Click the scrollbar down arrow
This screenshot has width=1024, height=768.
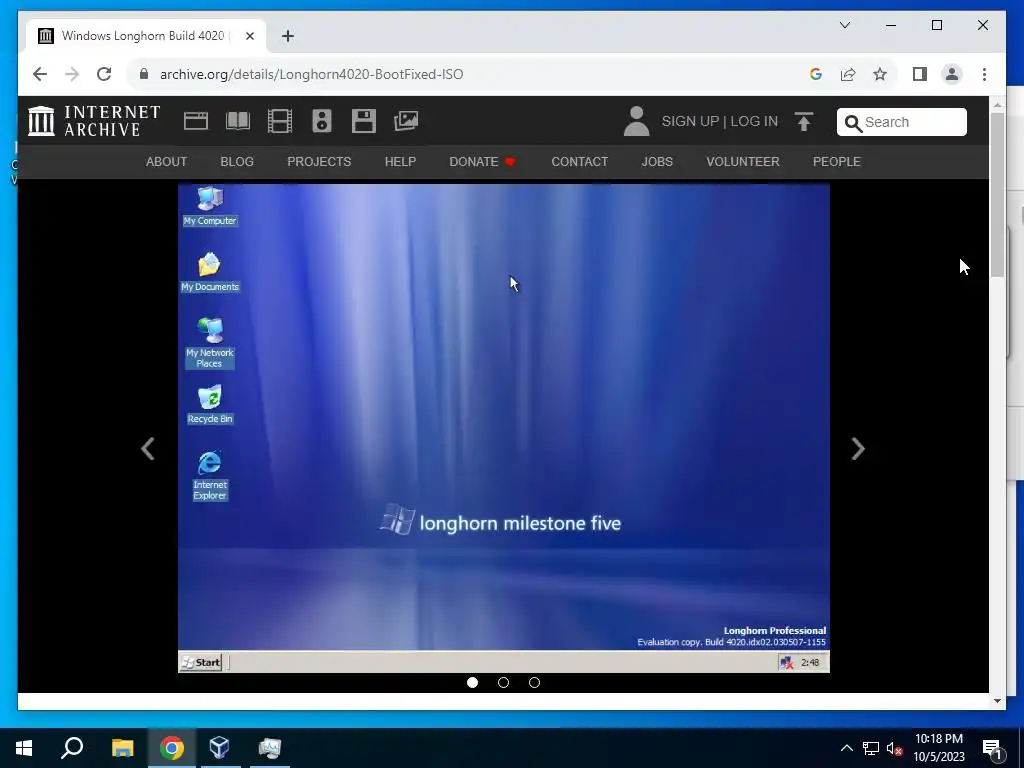pos(997,701)
